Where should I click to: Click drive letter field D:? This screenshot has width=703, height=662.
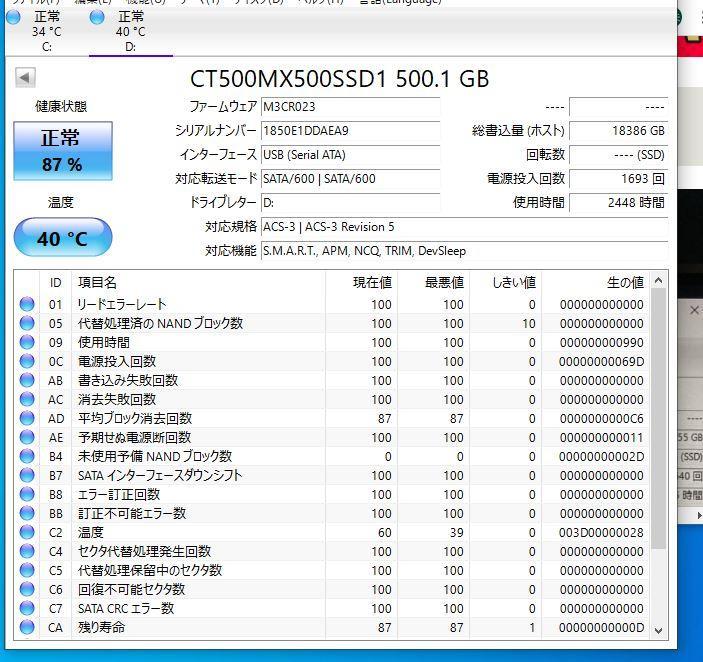(x=350, y=203)
